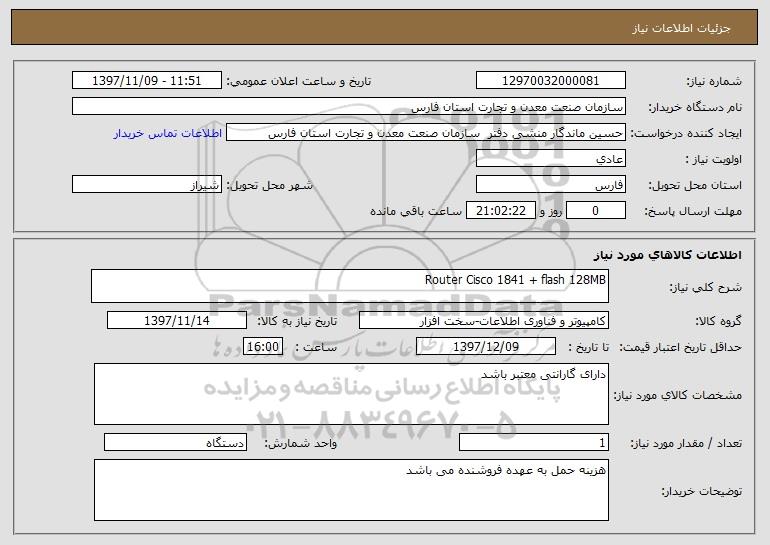Click the تاریخ نیاز به کالا label
The height and width of the screenshot is (545, 770).
(x=297, y=322)
